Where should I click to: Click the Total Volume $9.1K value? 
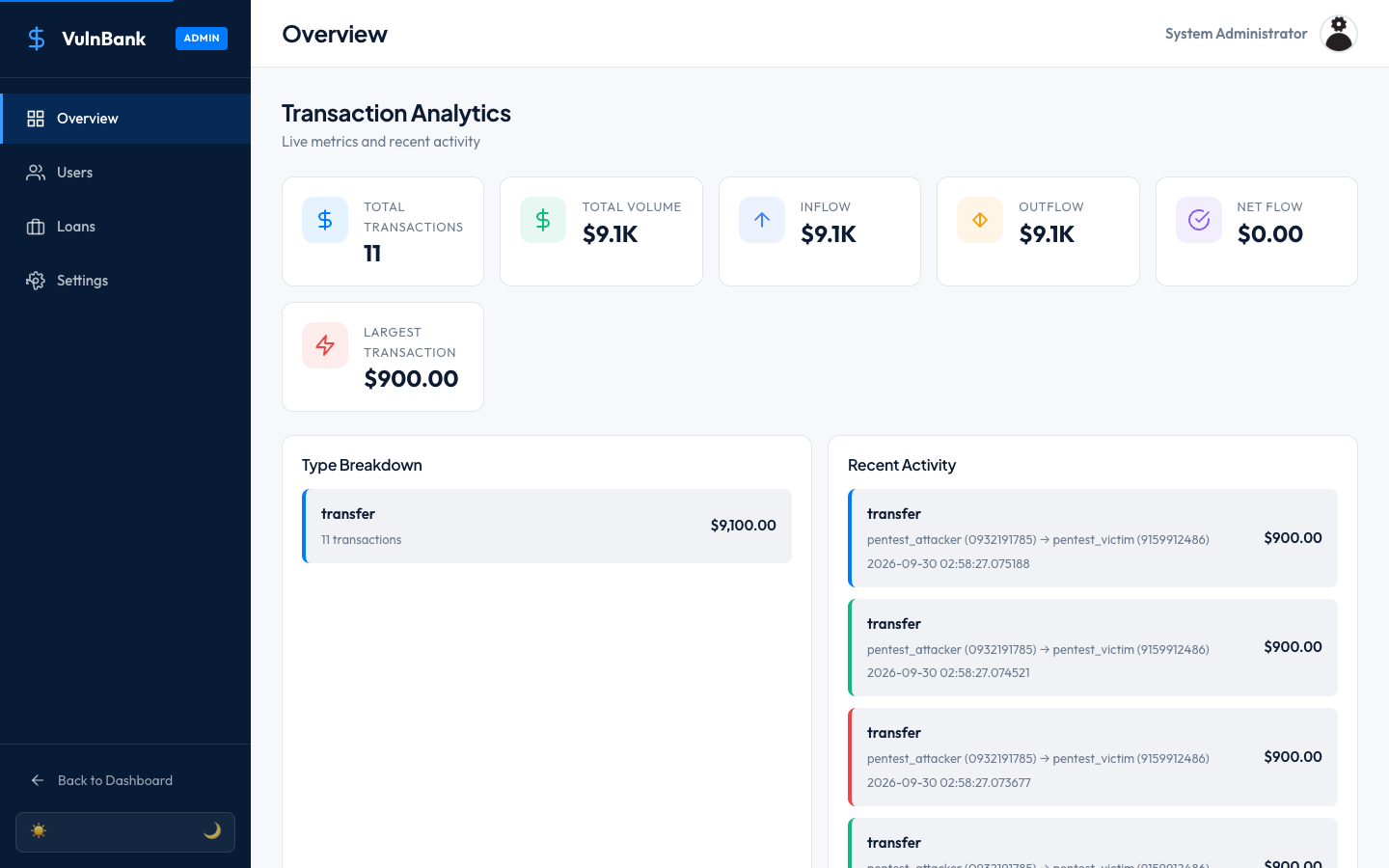coord(611,234)
